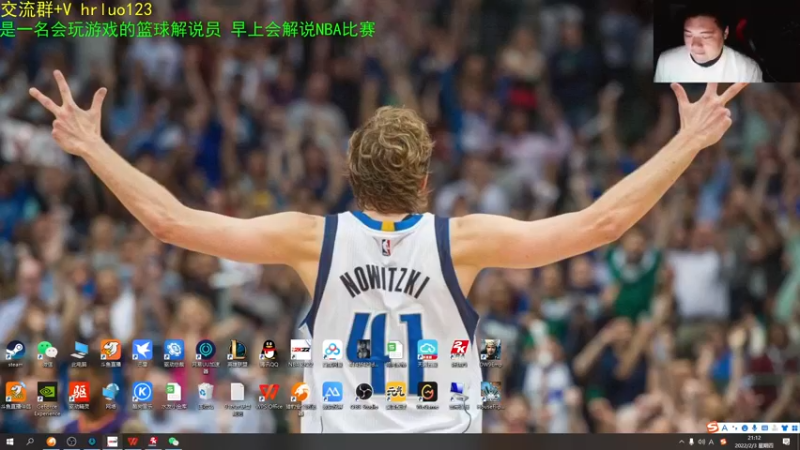Open Sogou skin shirt icon
The image size is (800, 450).
[785, 428]
